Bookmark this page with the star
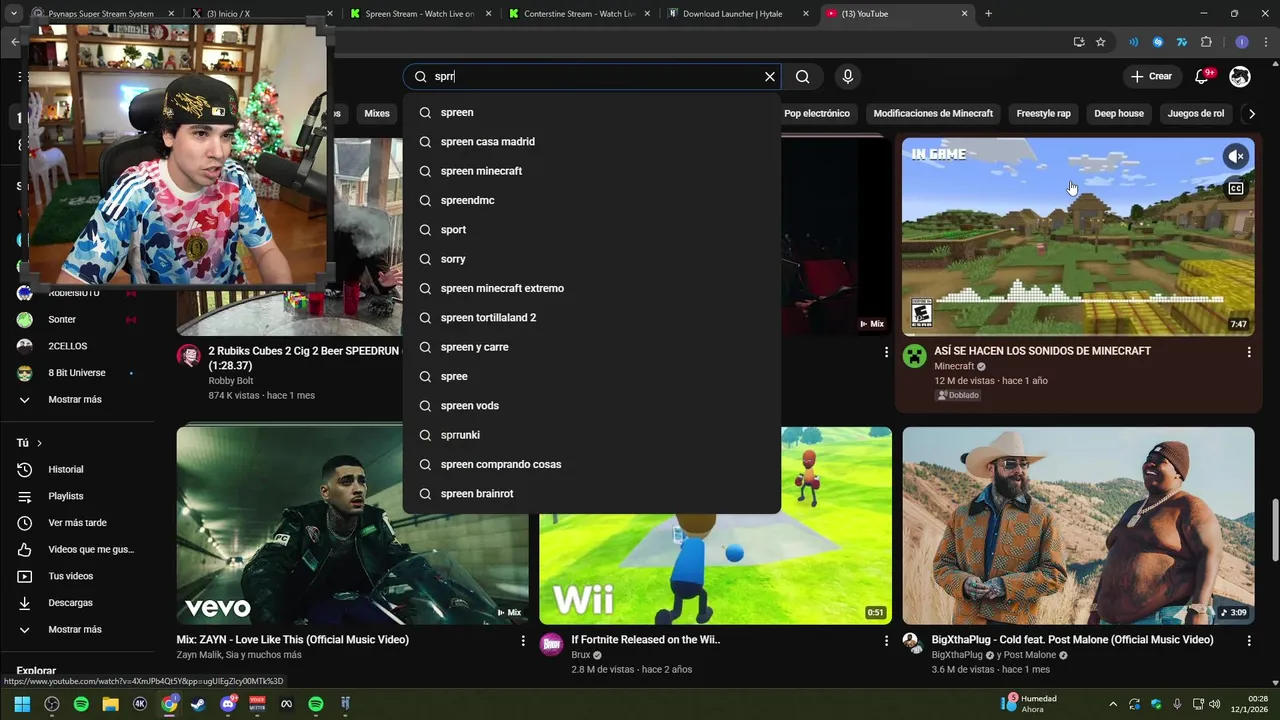This screenshot has height=720, width=1280. pos(1100,42)
